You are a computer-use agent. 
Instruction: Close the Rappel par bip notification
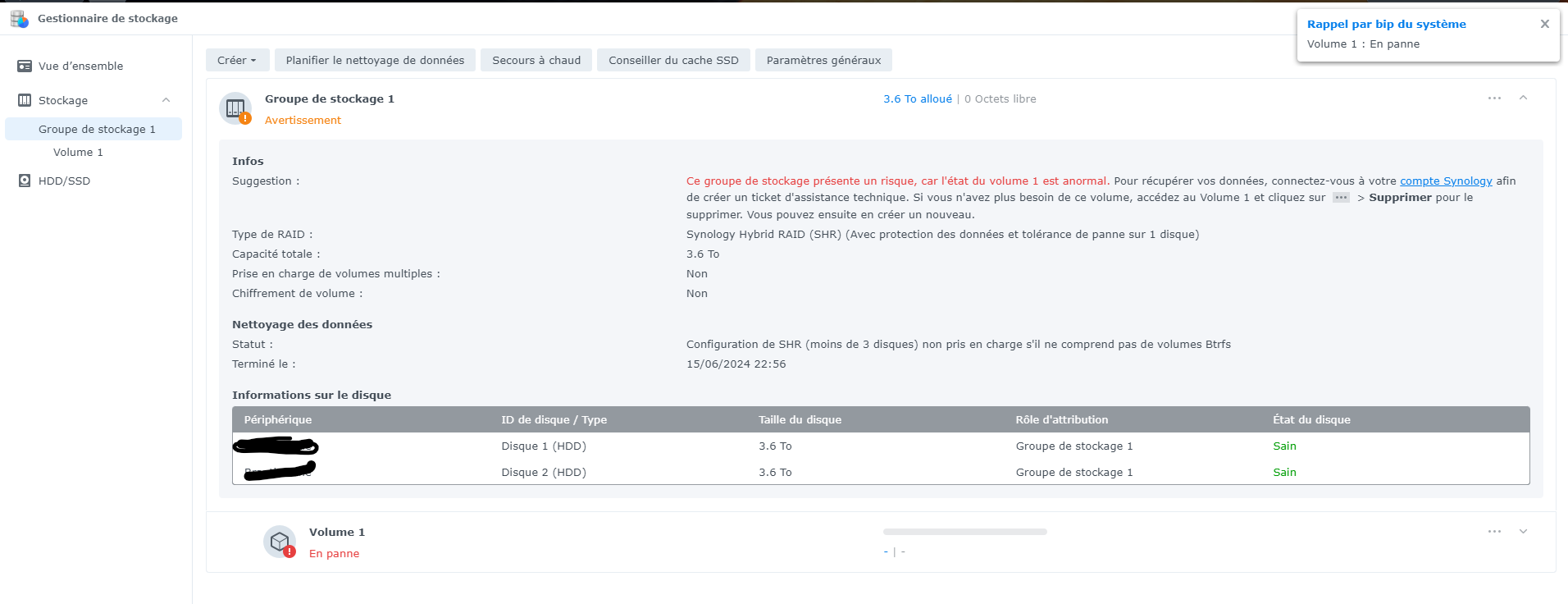[x=1544, y=24]
